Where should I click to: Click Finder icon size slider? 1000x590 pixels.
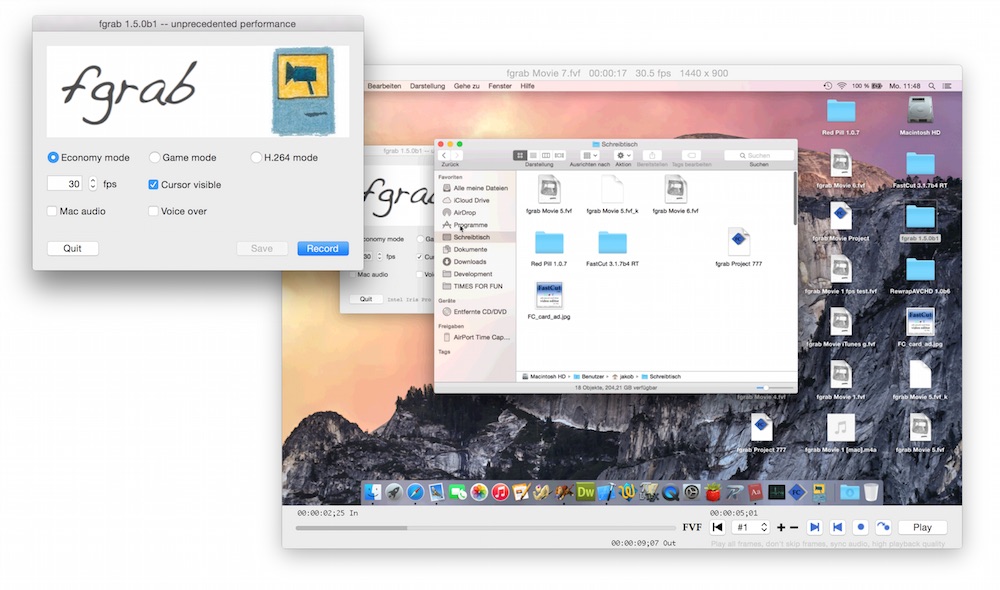pyautogui.click(x=776, y=387)
